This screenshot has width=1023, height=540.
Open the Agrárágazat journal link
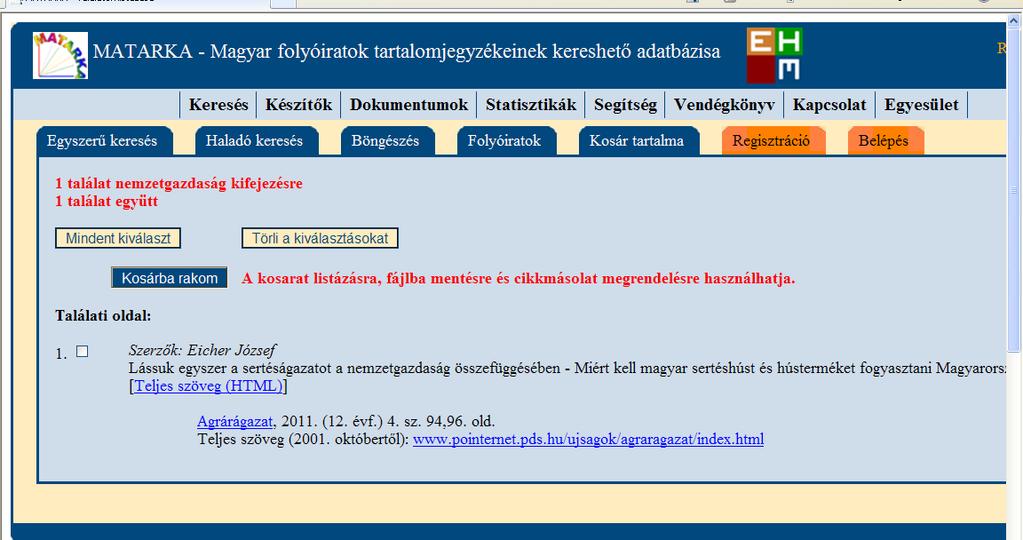point(235,421)
